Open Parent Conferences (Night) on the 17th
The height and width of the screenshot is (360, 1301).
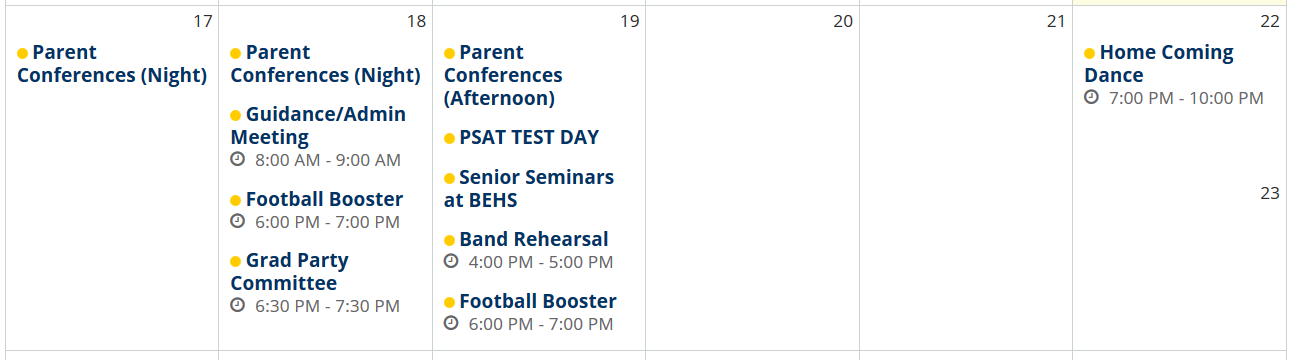[112, 64]
